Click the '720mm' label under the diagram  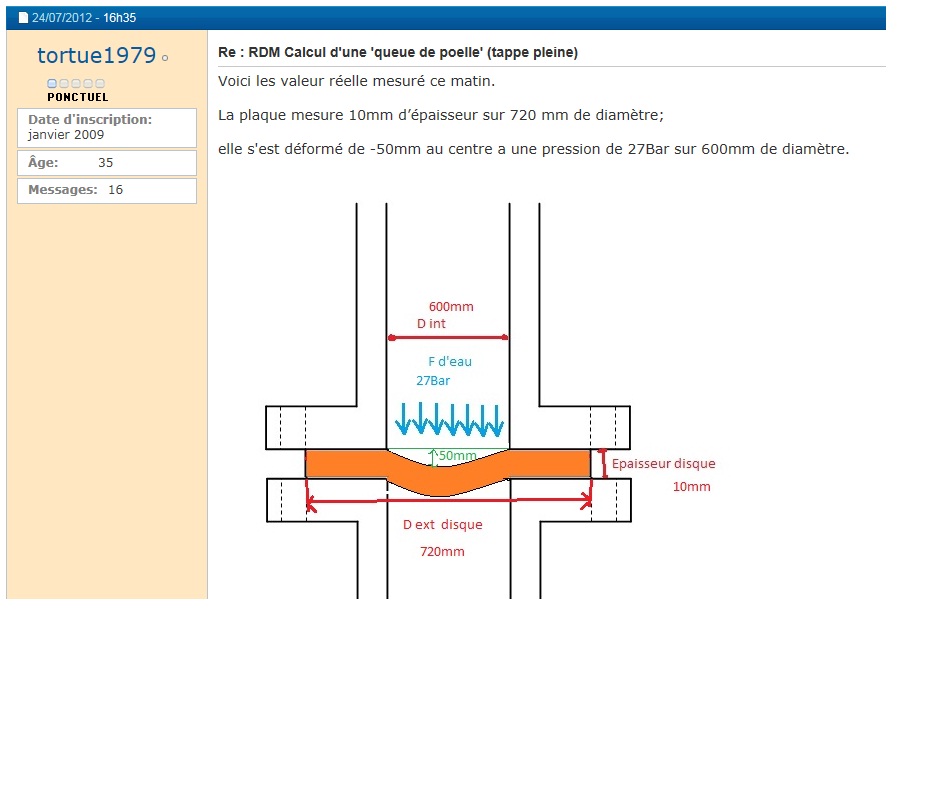tap(442, 552)
